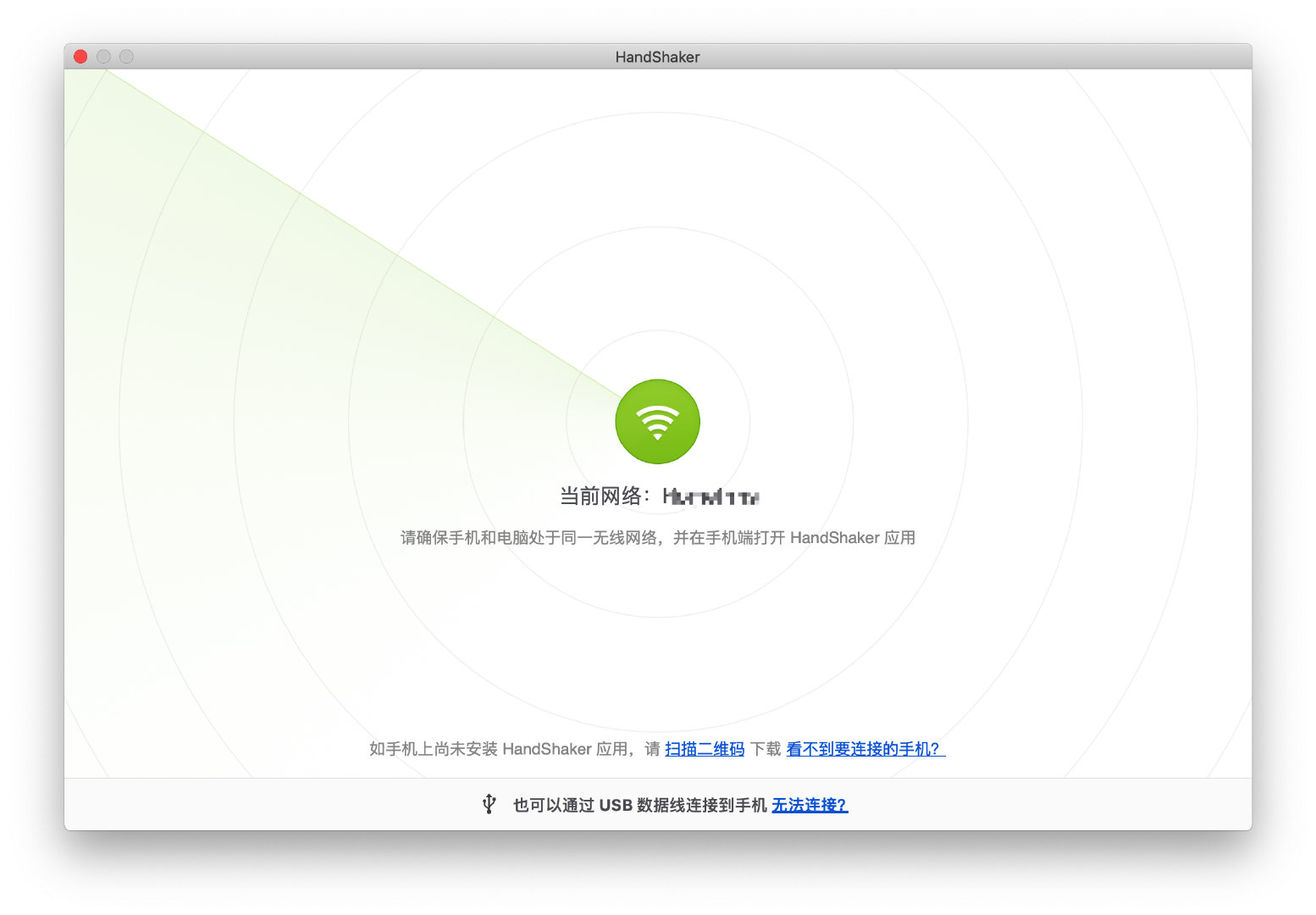Click the HandShaker window title
Screen dimensions: 1316x915
pyautogui.click(x=657, y=57)
